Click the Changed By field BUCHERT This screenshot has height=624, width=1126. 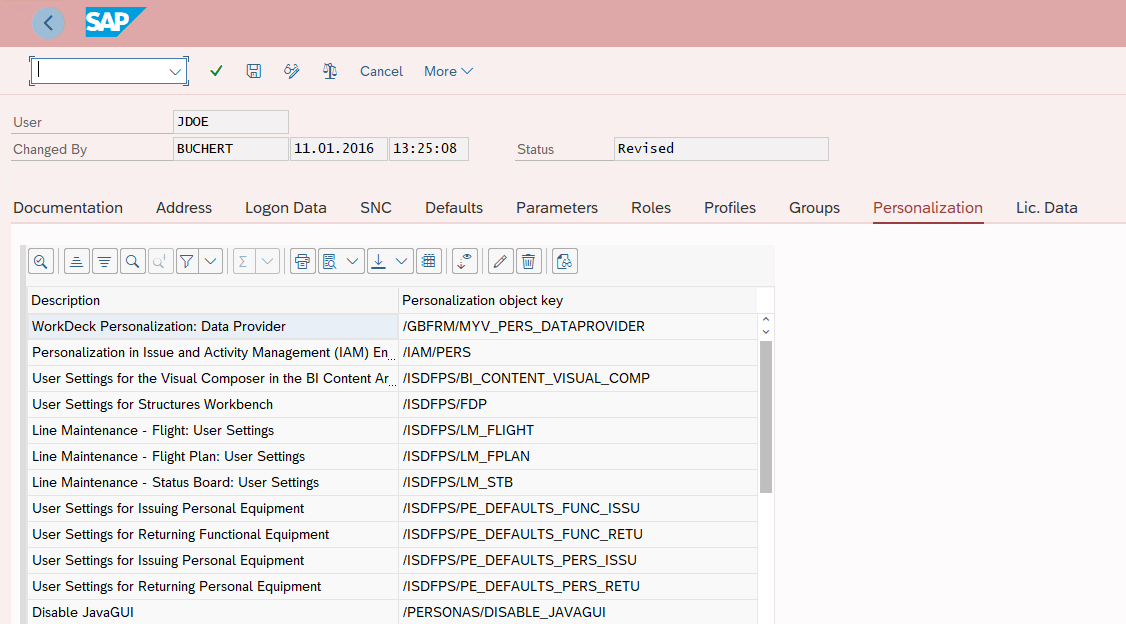click(x=231, y=149)
